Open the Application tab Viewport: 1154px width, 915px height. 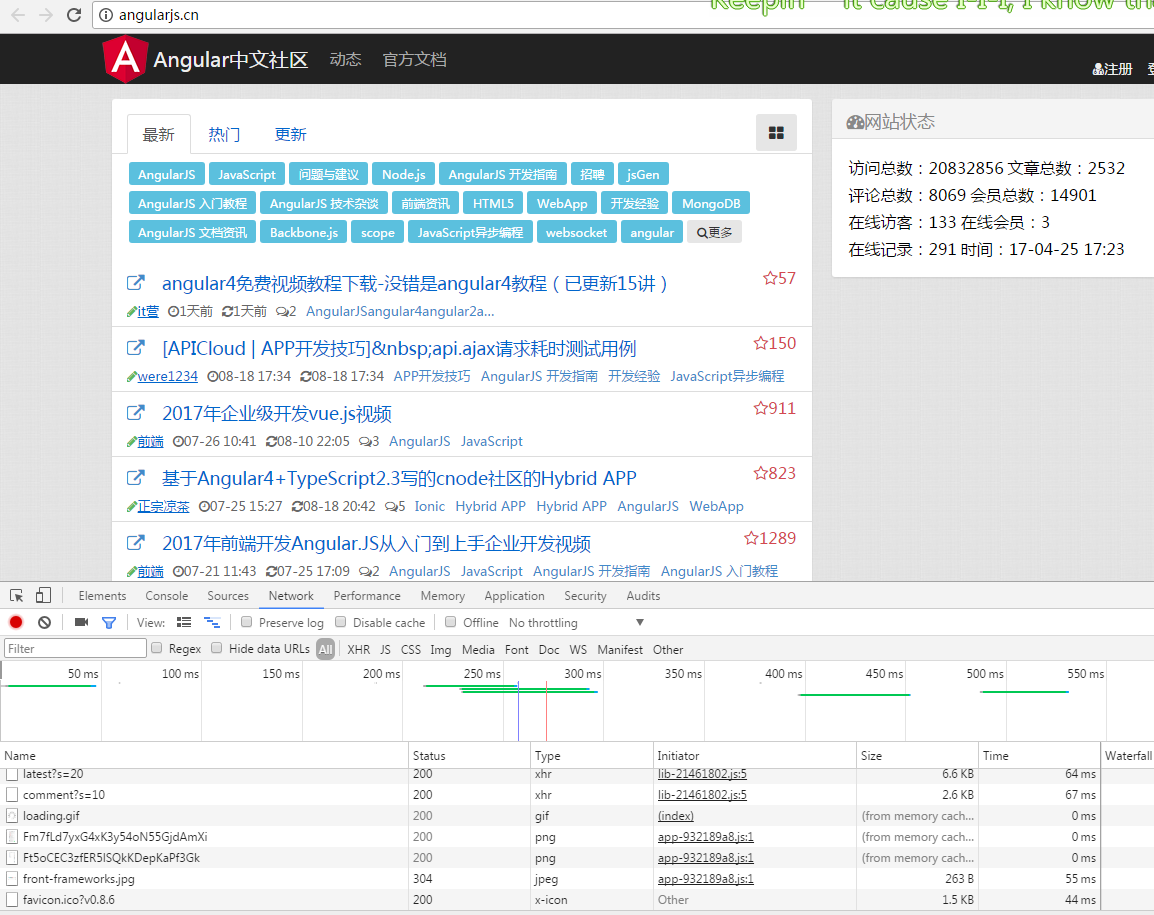click(x=514, y=596)
